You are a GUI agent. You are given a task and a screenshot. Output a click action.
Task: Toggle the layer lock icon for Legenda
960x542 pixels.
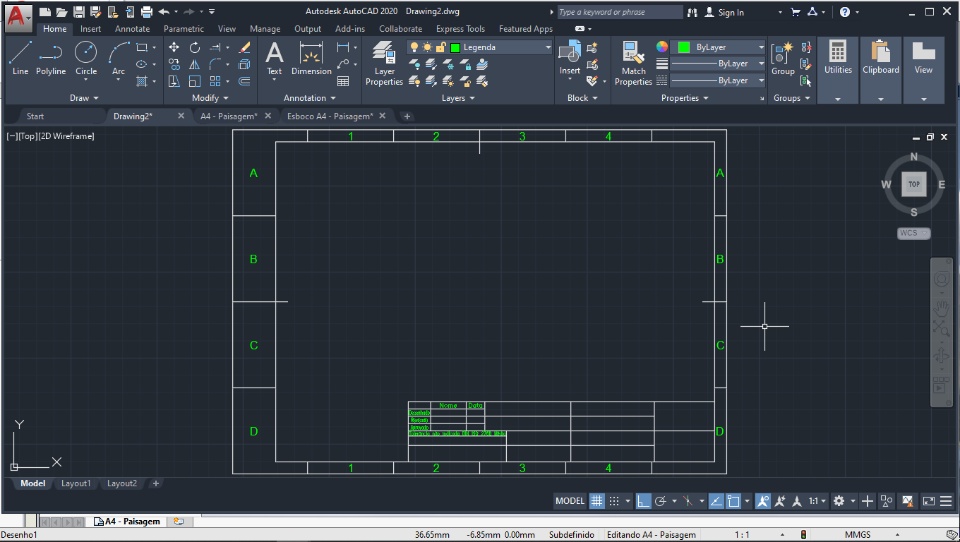click(x=440, y=47)
